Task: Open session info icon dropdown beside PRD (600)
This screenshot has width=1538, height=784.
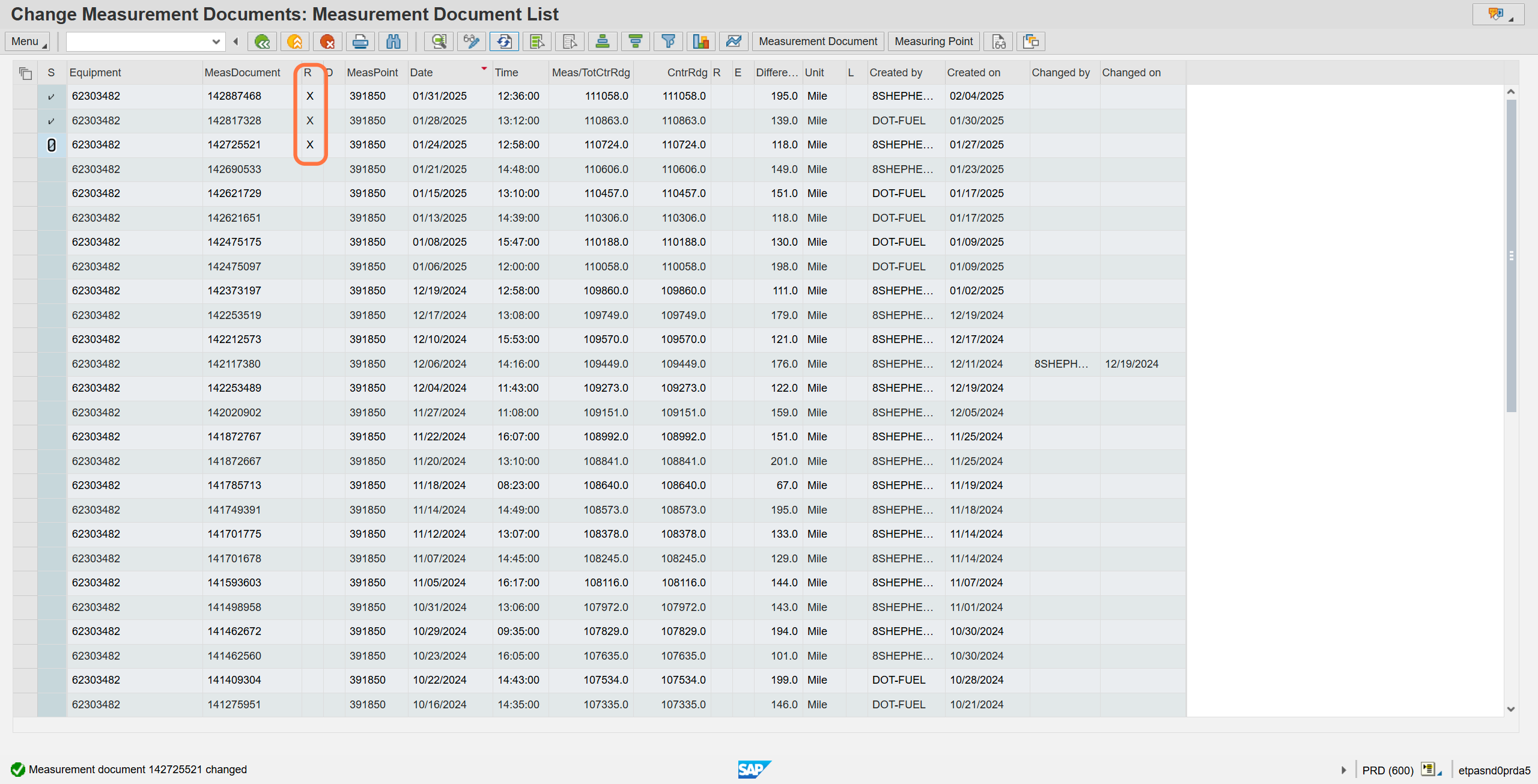Action: [1431, 770]
